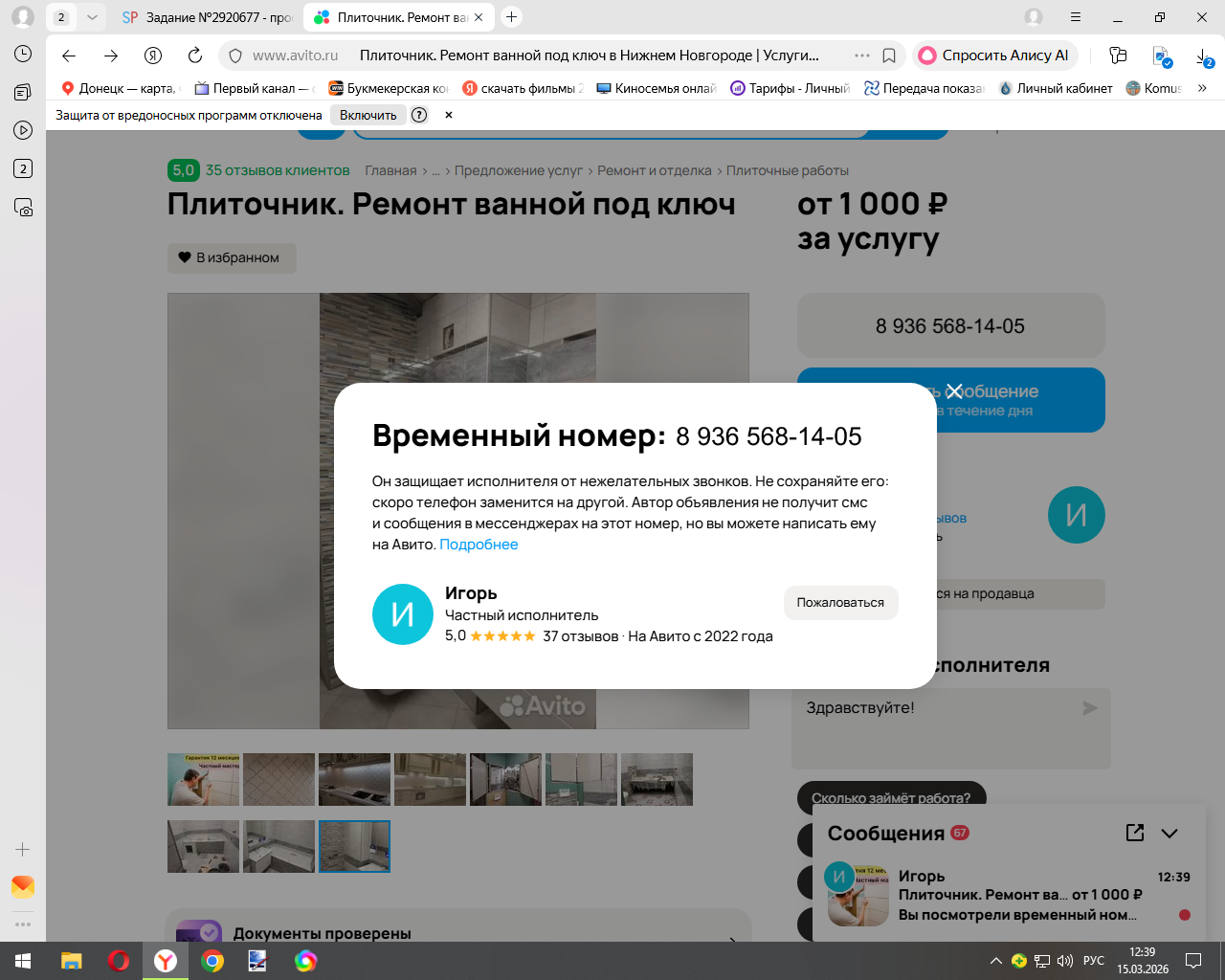Image resolution: width=1225 pixels, height=980 pixels.
Task: Select the Сколько займёт работа? quick reply
Action: pos(891,797)
